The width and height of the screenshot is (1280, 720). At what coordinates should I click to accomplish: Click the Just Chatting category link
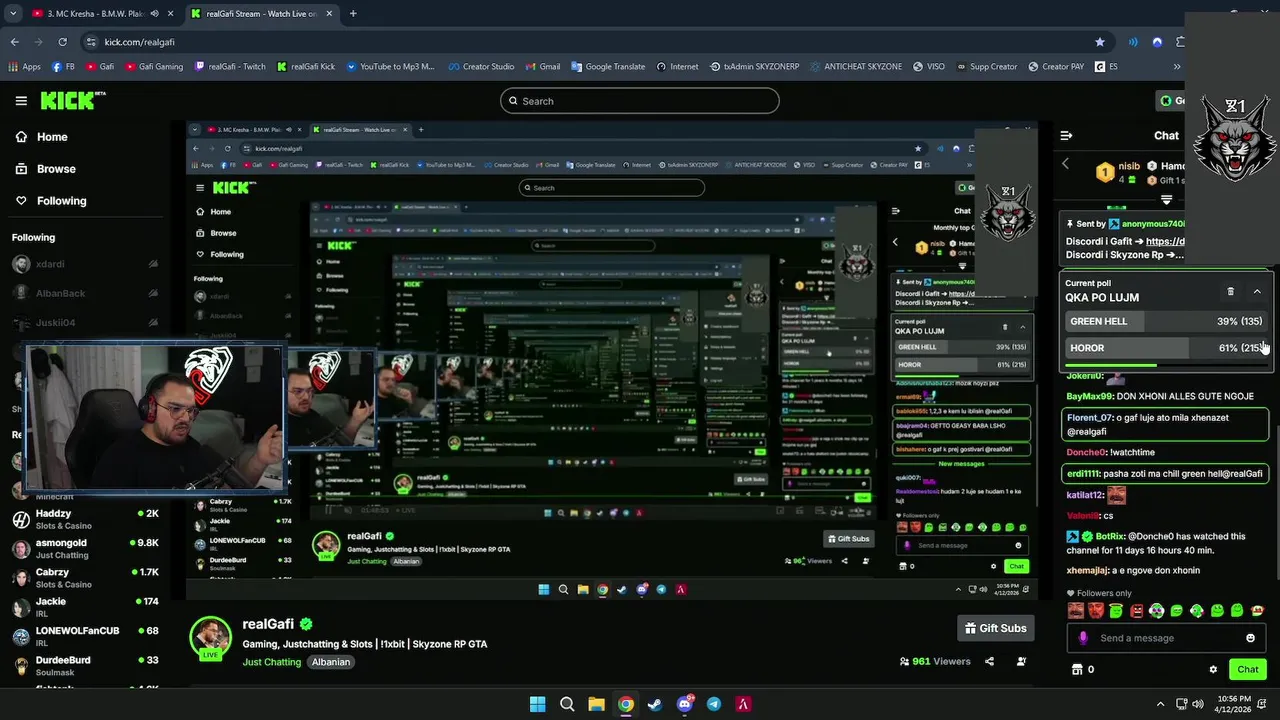[271, 662]
